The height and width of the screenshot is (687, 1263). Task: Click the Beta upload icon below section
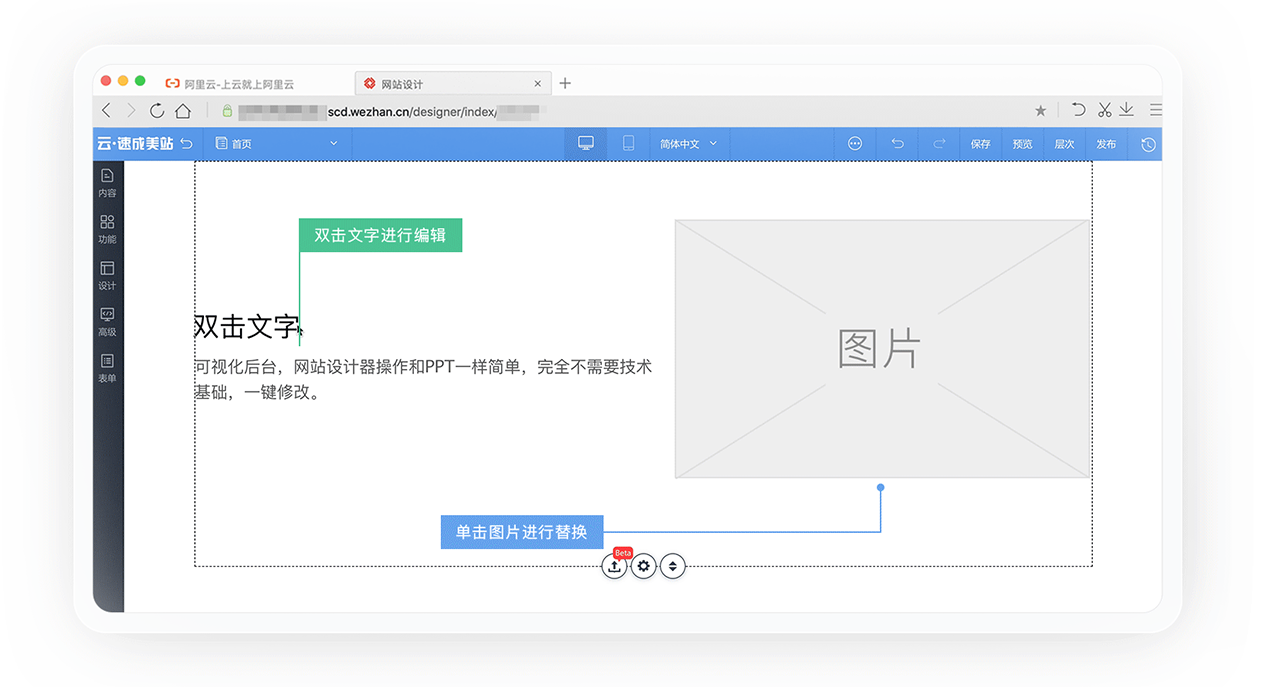pyautogui.click(x=614, y=566)
